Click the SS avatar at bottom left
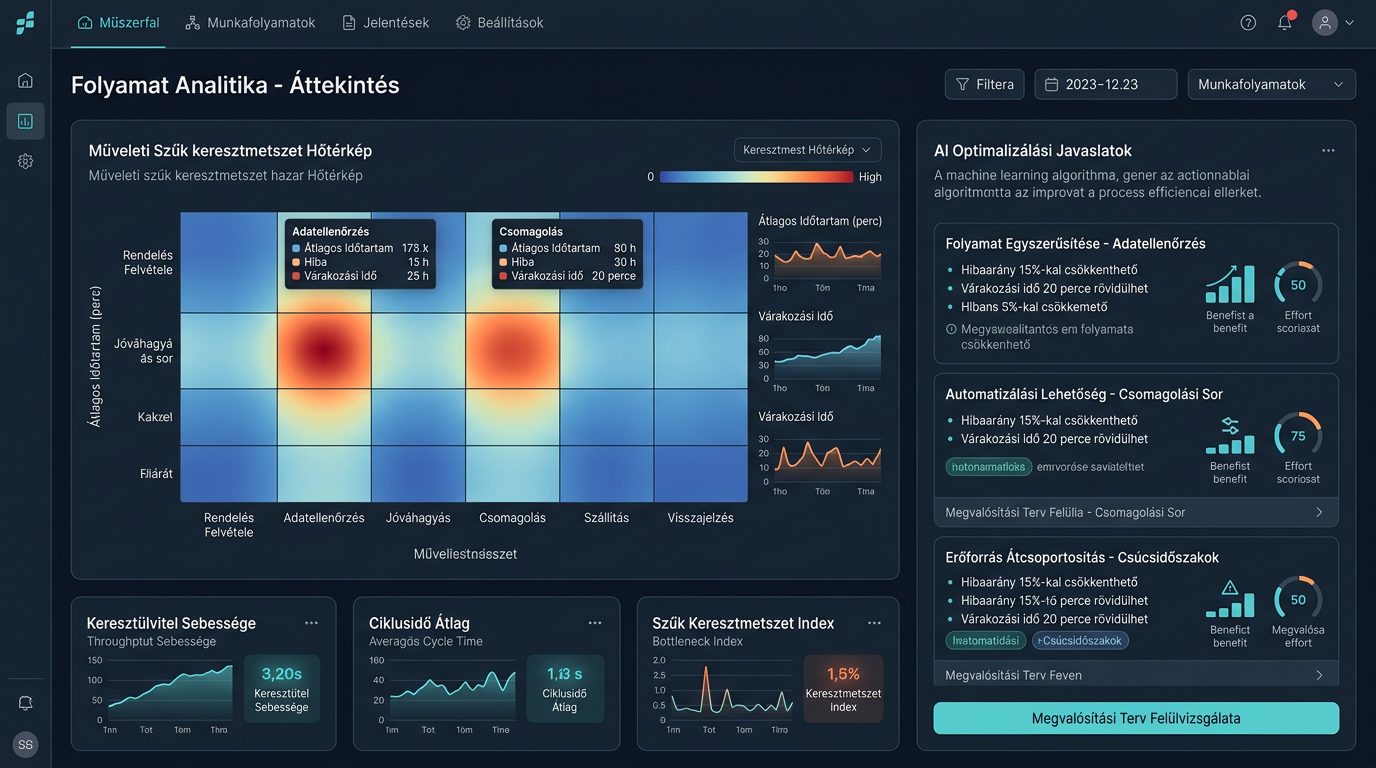 pyautogui.click(x=25, y=745)
